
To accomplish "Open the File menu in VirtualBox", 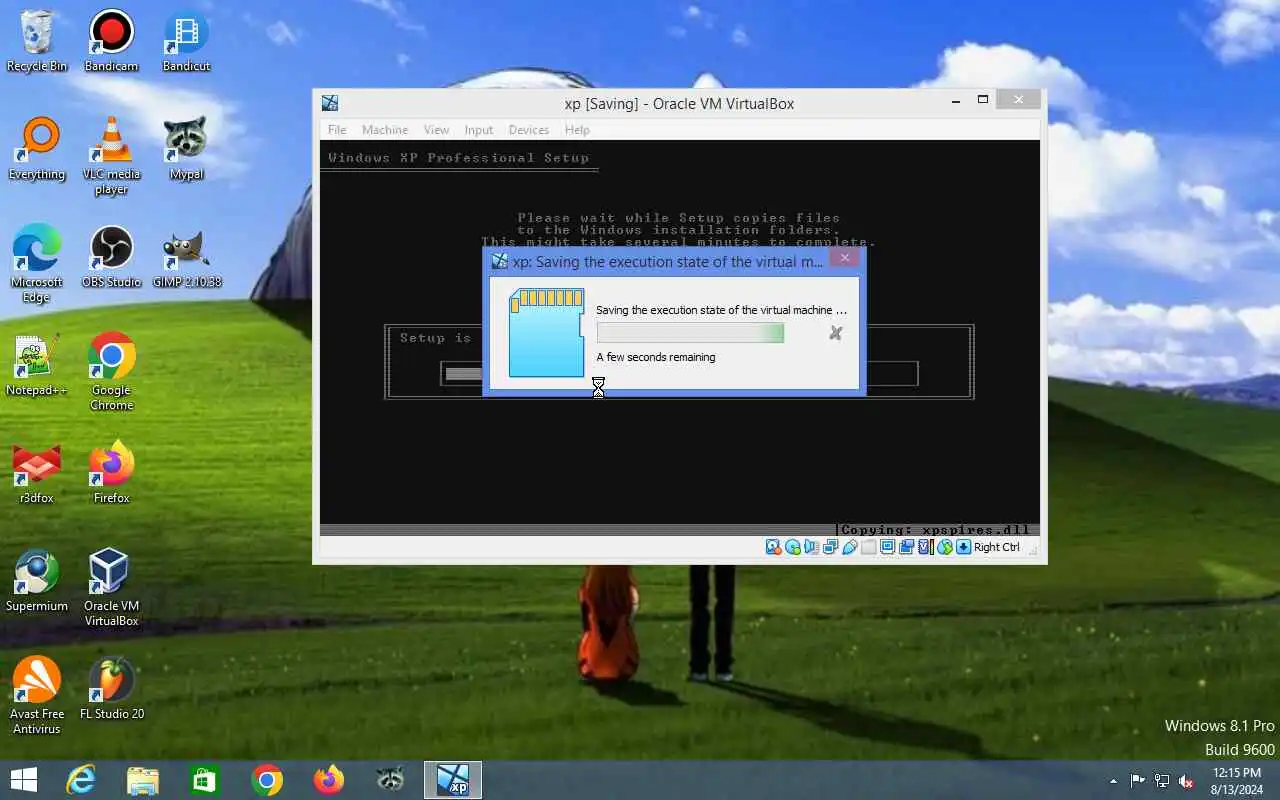I will (337, 130).
